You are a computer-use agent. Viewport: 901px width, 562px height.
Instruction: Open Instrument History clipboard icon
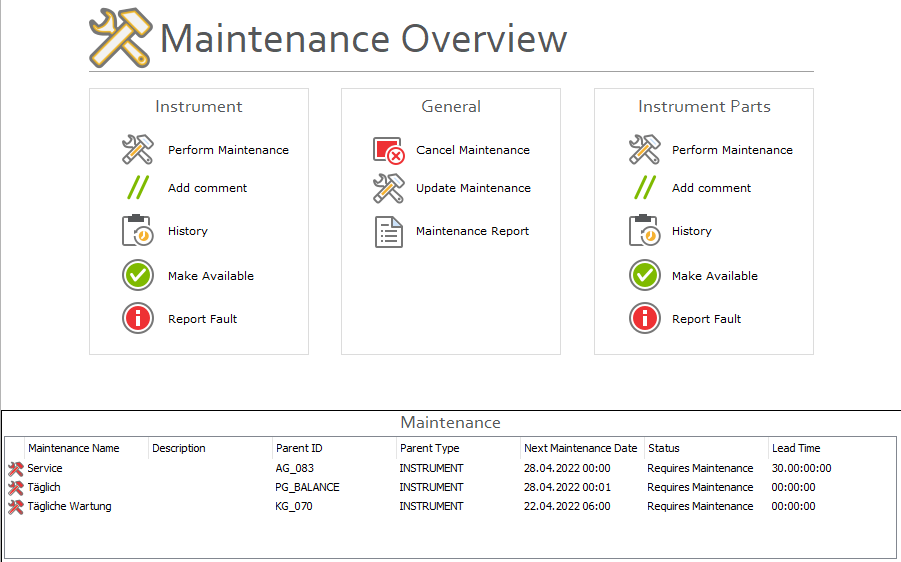click(138, 230)
